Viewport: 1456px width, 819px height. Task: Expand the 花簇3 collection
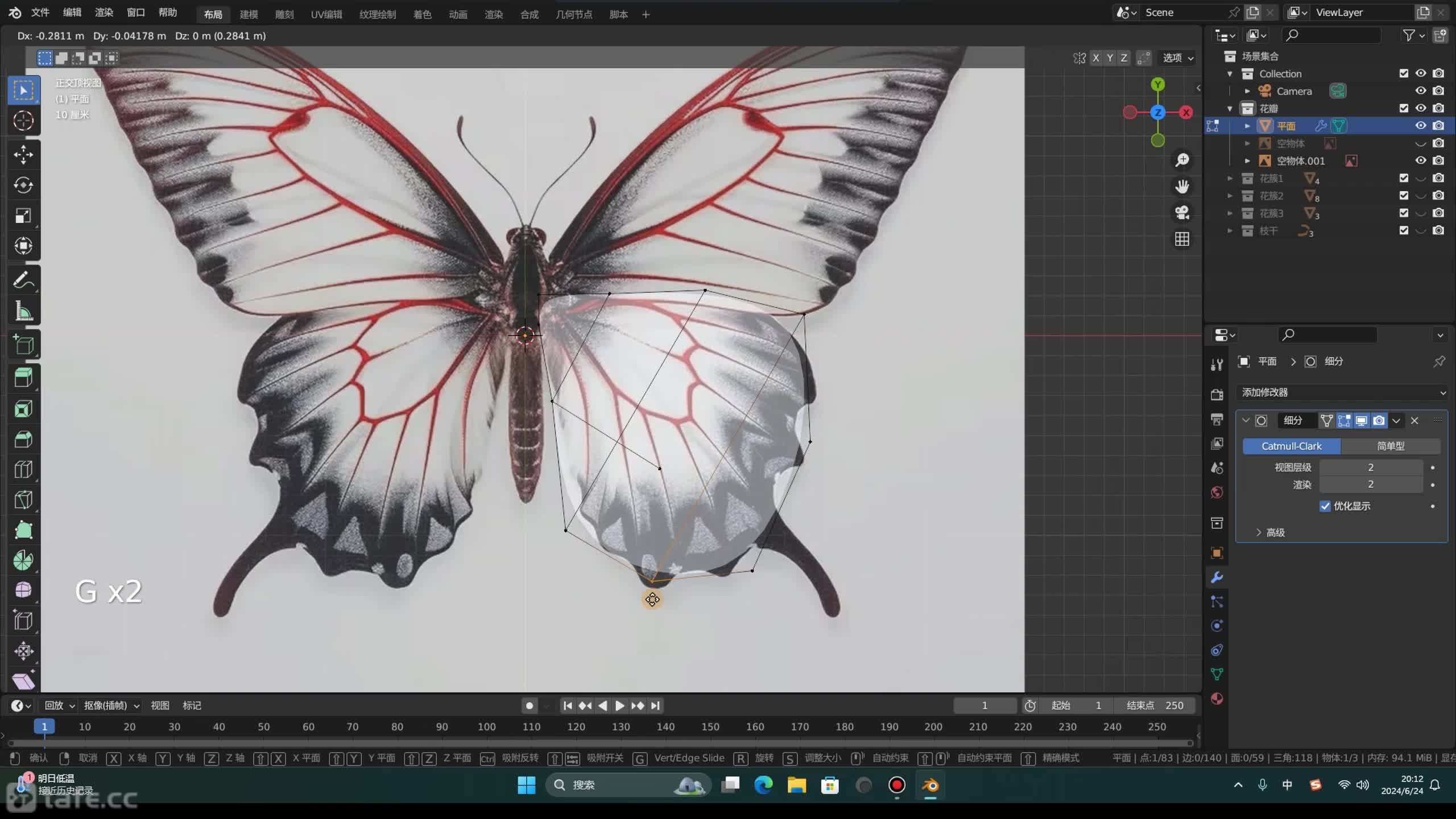click(x=1230, y=213)
